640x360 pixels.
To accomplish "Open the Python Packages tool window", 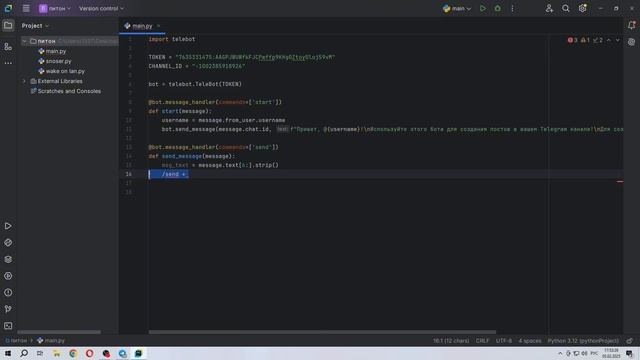I will (x=8, y=259).
